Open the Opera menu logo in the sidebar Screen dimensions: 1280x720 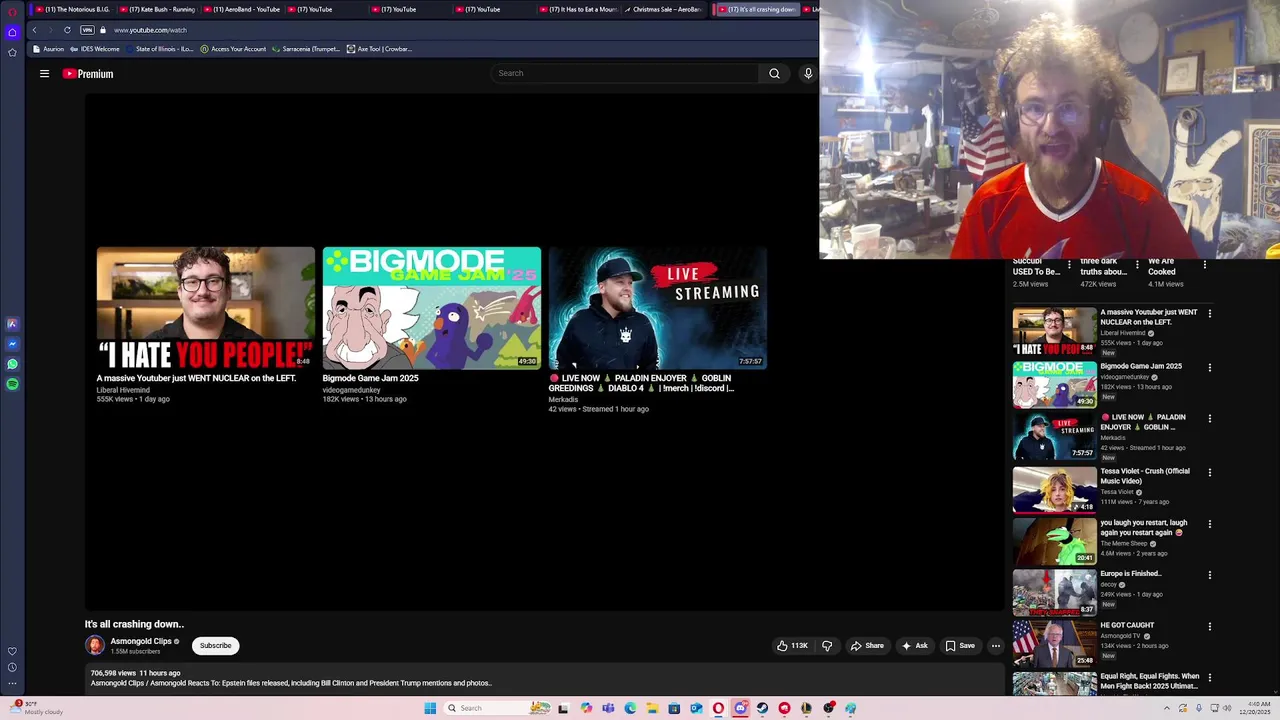click(x=12, y=11)
